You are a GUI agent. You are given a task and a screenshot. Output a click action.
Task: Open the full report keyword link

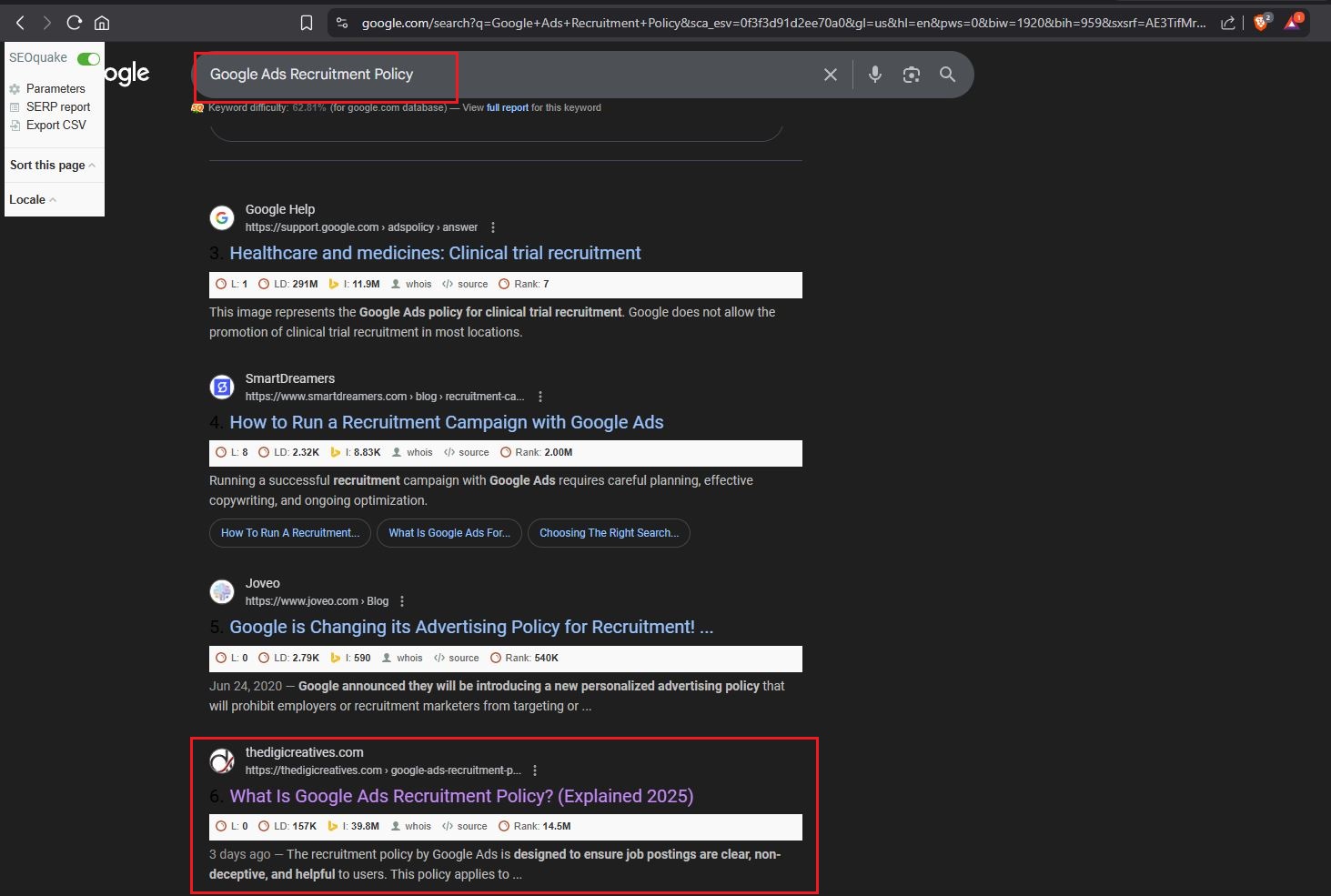[x=507, y=107]
